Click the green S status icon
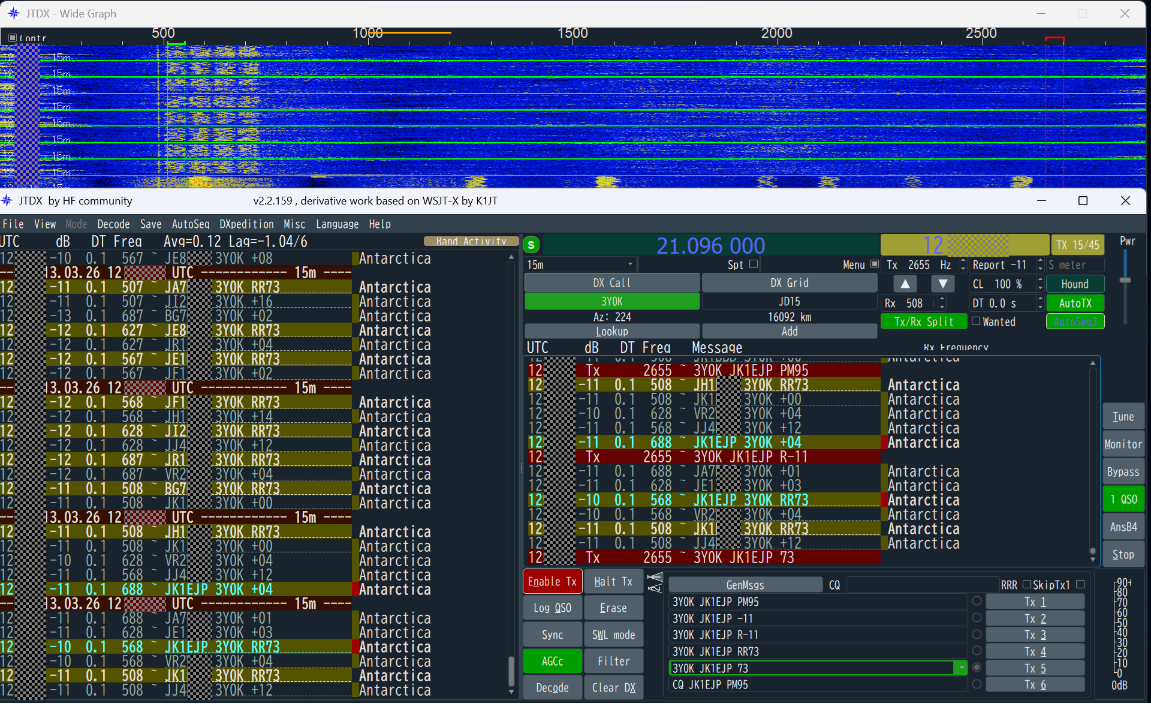 [x=531, y=245]
